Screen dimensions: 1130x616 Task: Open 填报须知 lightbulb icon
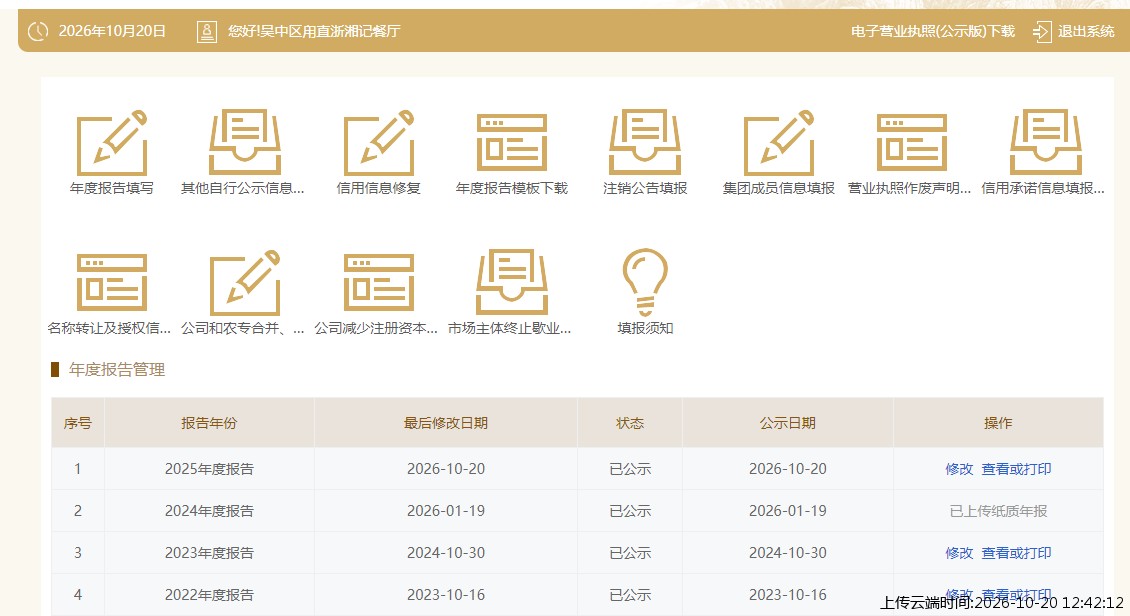click(x=645, y=282)
